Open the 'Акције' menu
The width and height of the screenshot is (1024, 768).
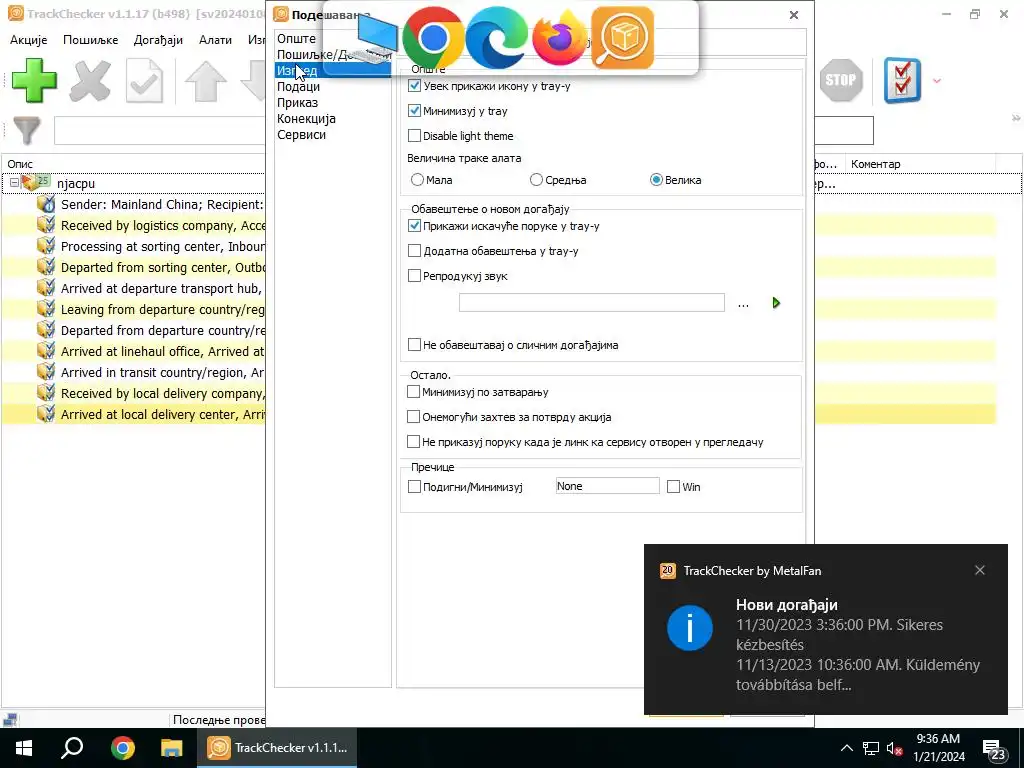29,40
